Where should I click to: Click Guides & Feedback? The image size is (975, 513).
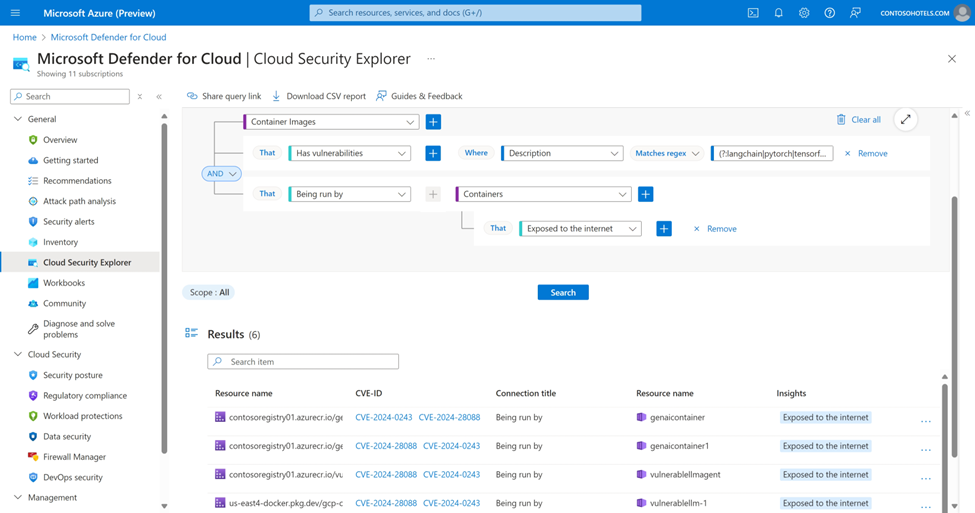(418, 96)
